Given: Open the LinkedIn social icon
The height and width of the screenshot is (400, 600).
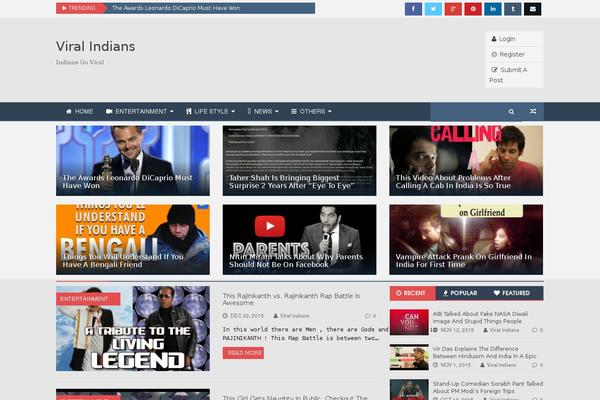Looking at the screenshot, I should [493, 9].
